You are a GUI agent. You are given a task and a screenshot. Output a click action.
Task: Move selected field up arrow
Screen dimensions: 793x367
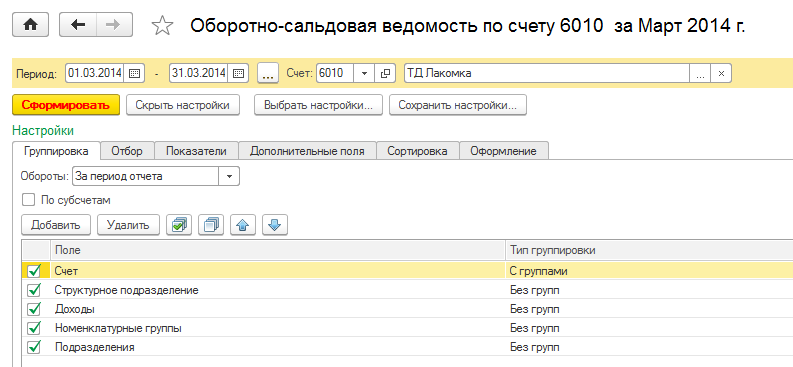pyautogui.click(x=243, y=225)
